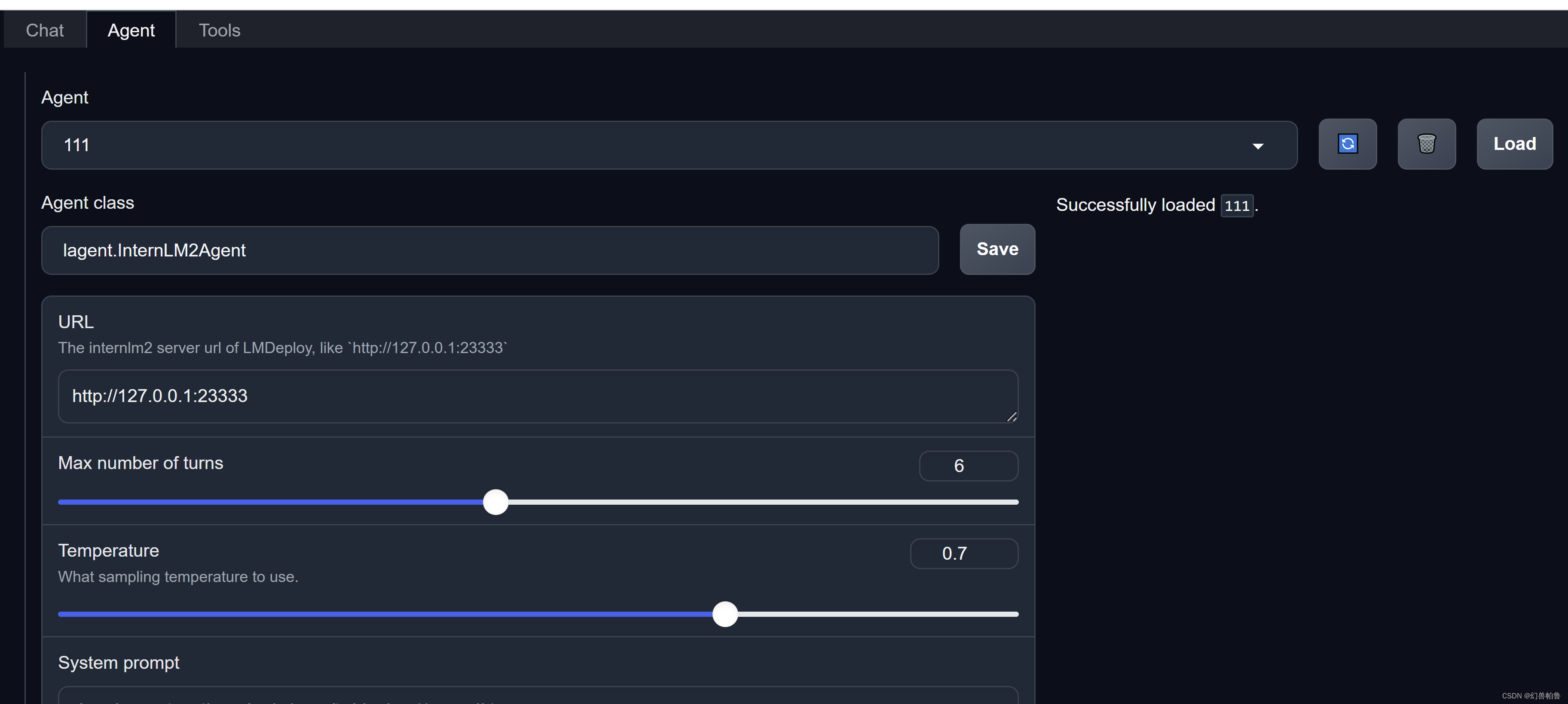The image size is (1568, 704).
Task: Click the Temperature slider handle
Action: 724,615
